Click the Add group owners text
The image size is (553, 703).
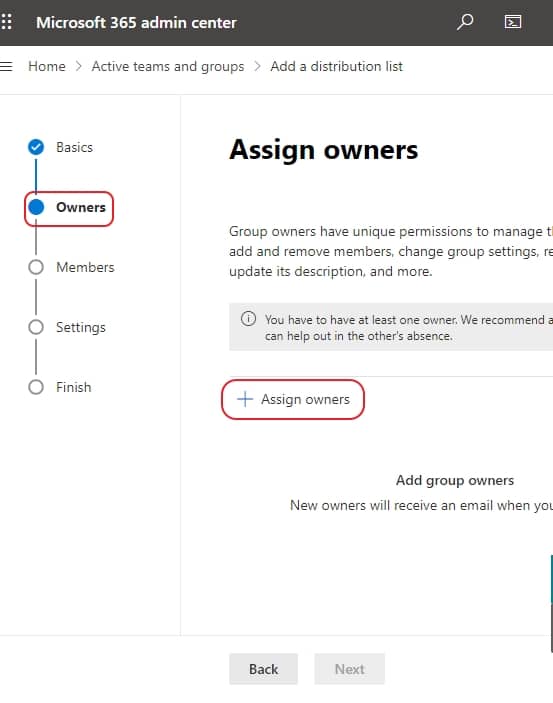coord(455,481)
